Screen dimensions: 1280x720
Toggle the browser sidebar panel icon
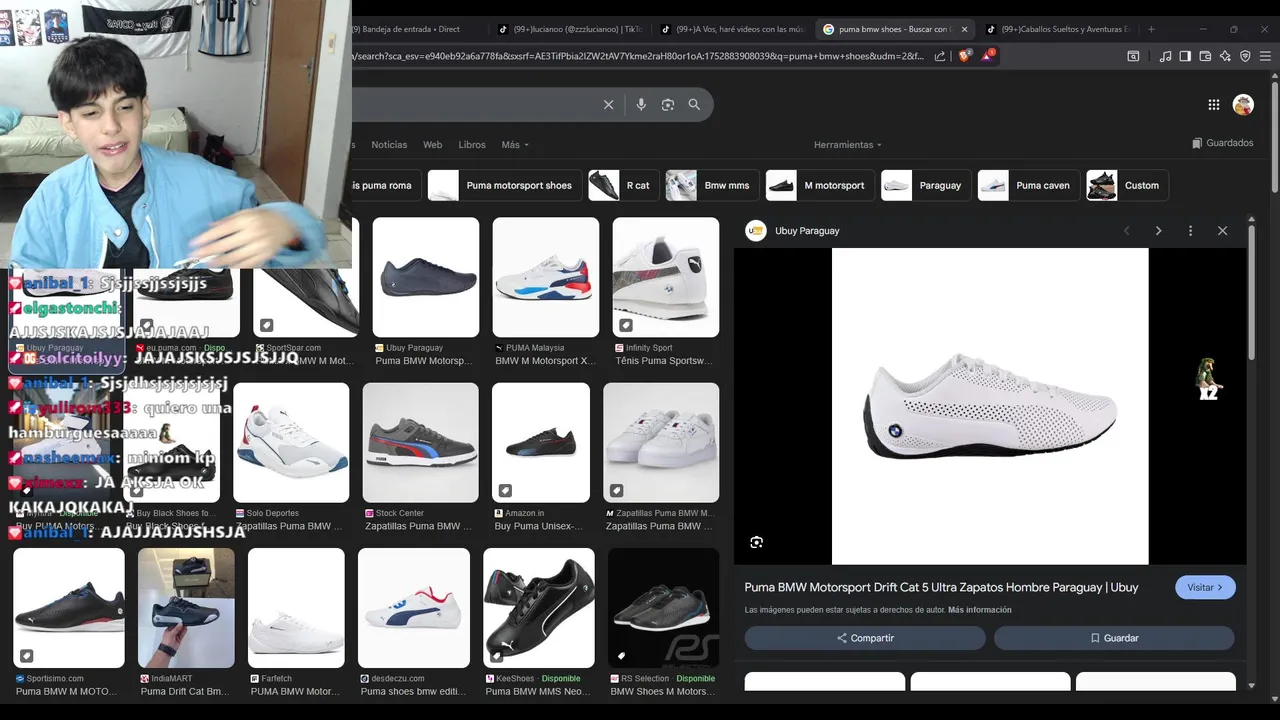(x=1185, y=56)
